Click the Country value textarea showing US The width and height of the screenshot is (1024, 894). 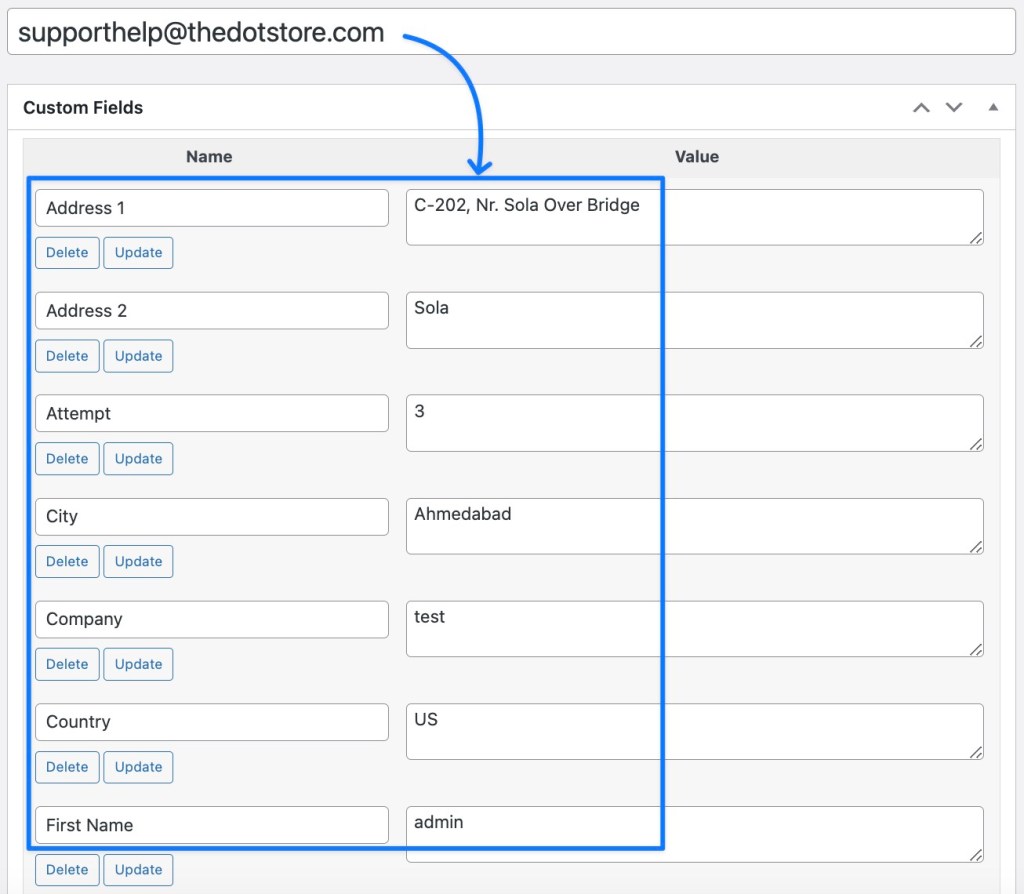[695, 731]
